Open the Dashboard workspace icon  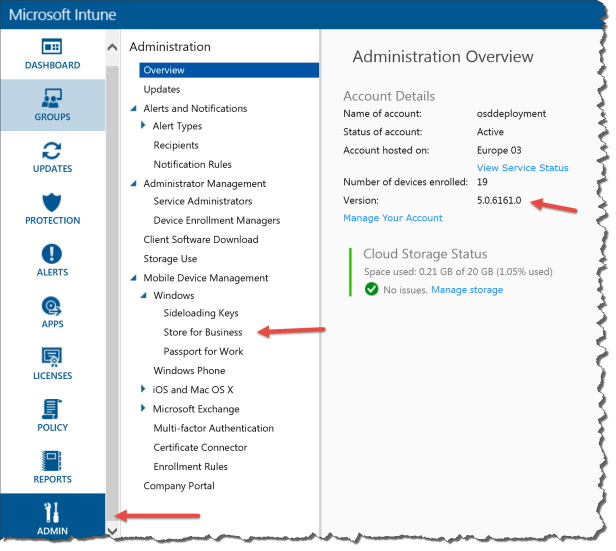[52, 46]
